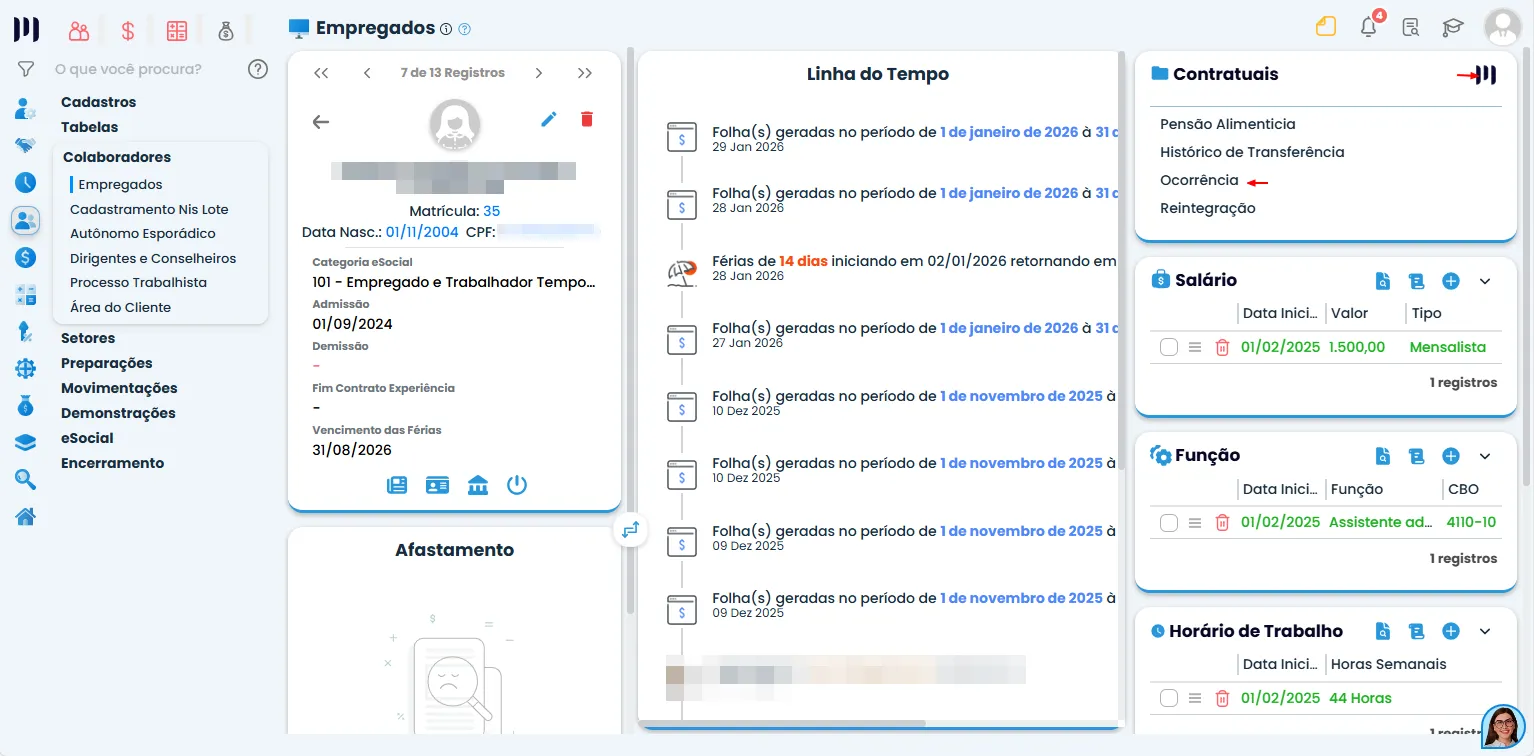Click the pencil edit icon on employee card
Viewport: 1534px width, 756px height.
[548, 120]
